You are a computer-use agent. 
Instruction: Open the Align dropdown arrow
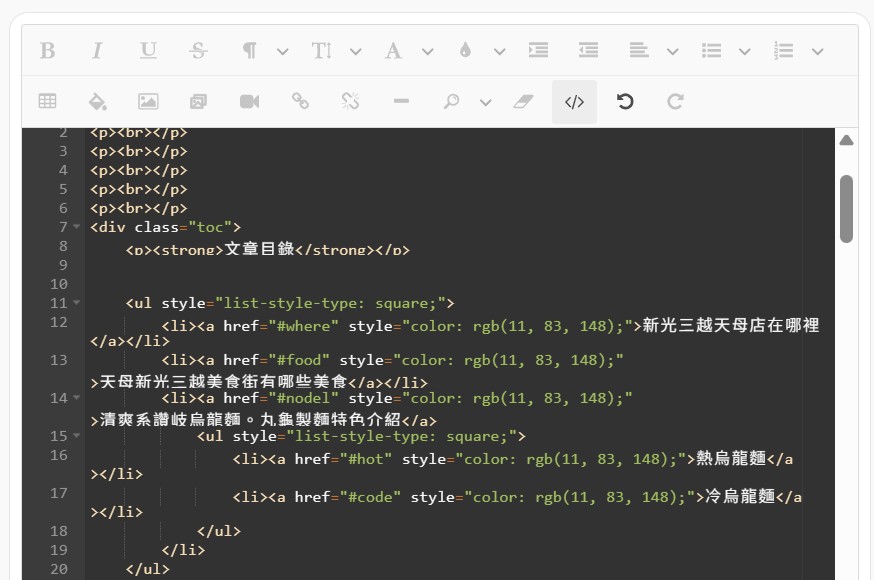coord(673,52)
